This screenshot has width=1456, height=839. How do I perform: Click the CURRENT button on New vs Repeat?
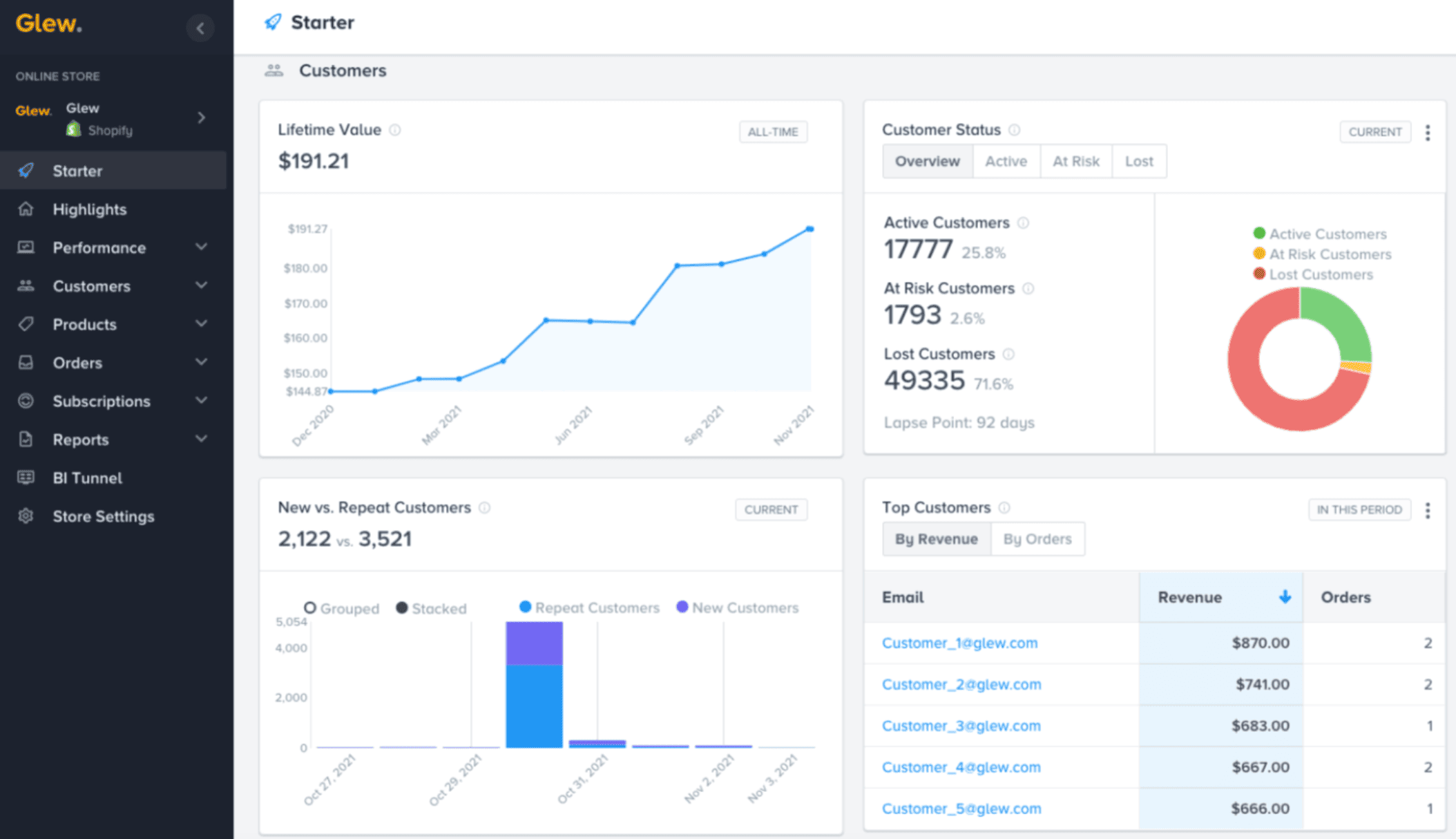click(771, 509)
